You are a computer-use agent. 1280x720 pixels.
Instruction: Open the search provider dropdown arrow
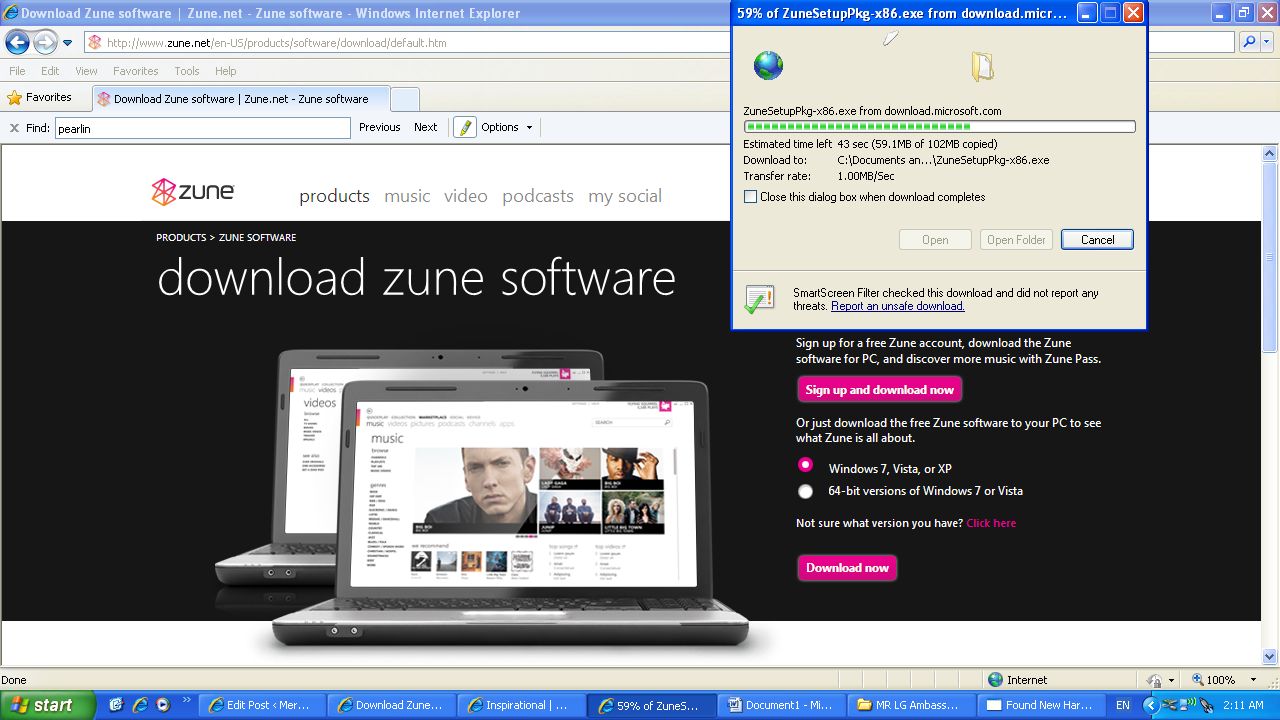click(1267, 42)
